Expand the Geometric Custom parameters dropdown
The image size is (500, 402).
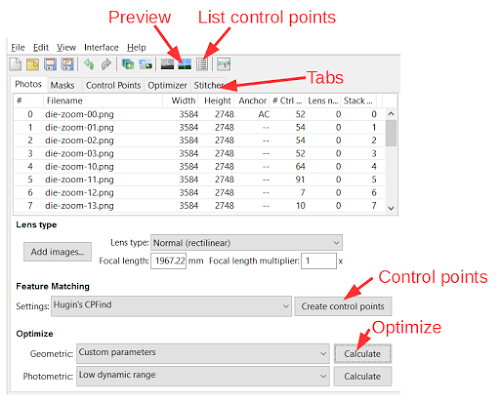(x=203, y=353)
